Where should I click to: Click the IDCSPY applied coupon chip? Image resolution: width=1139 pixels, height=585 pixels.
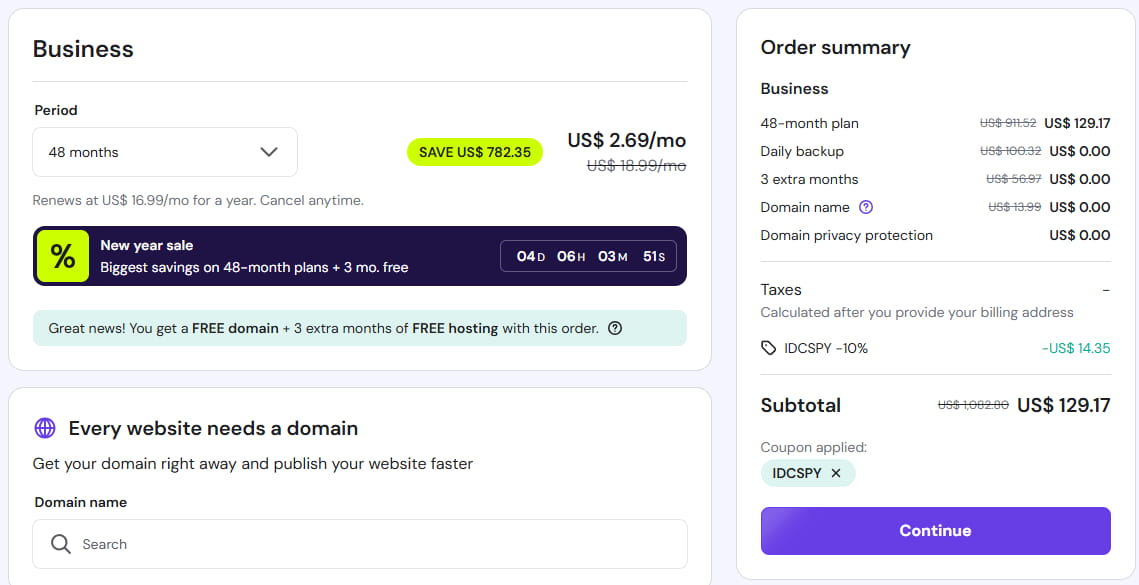[x=797, y=473]
